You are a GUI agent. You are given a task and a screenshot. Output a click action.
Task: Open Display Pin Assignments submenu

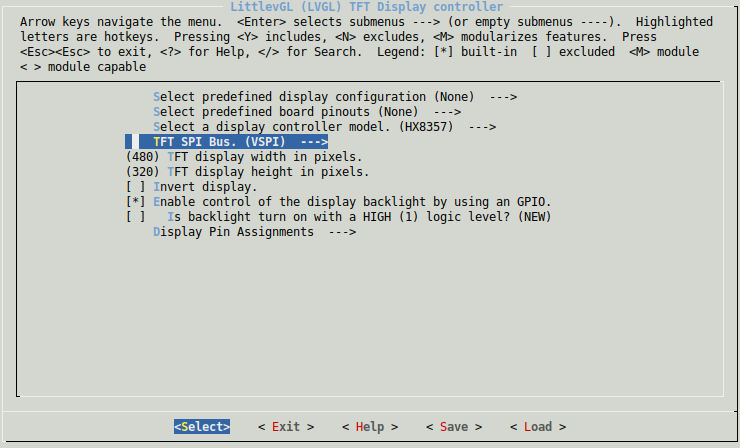pyautogui.click(x=255, y=232)
